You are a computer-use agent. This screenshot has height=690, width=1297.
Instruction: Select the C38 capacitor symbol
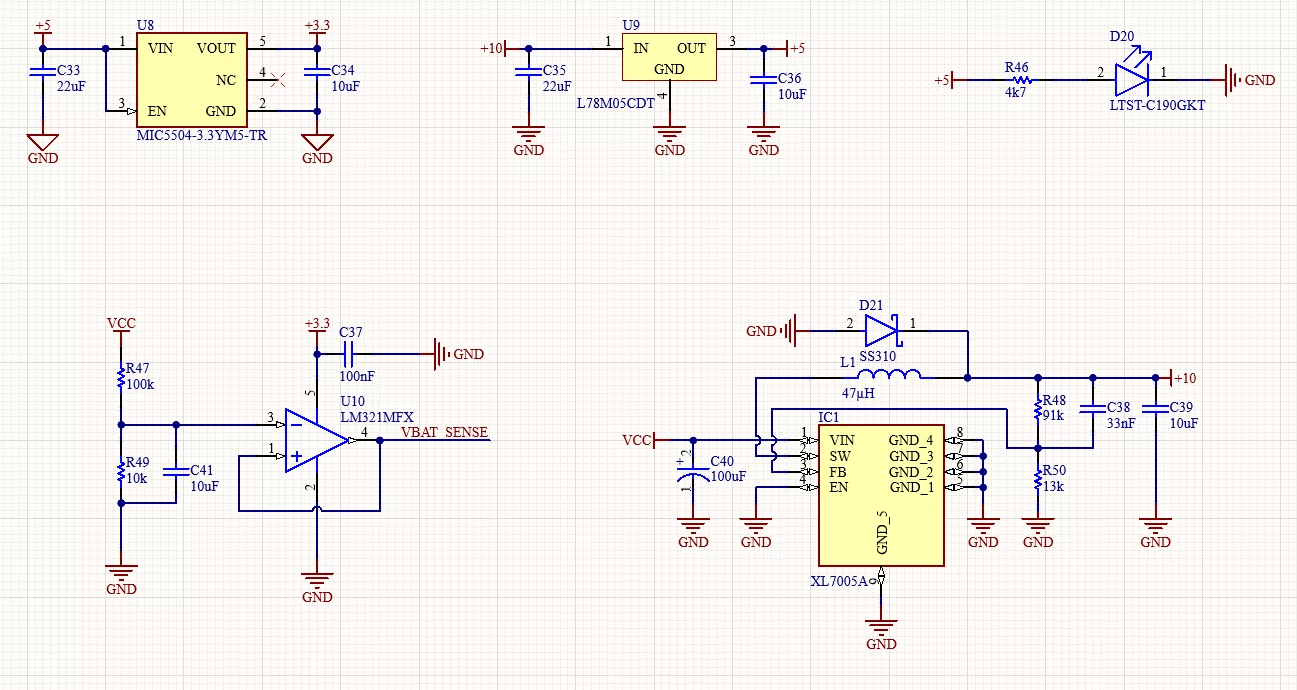coord(1092,408)
